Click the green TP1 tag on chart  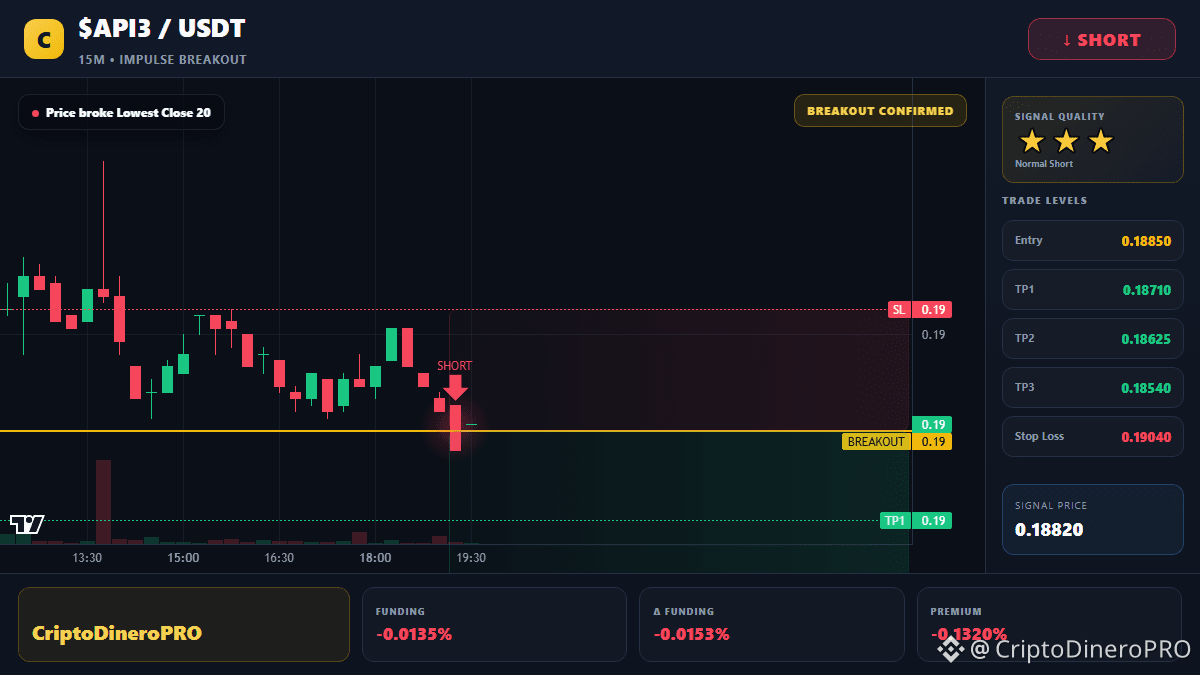[894, 520]
